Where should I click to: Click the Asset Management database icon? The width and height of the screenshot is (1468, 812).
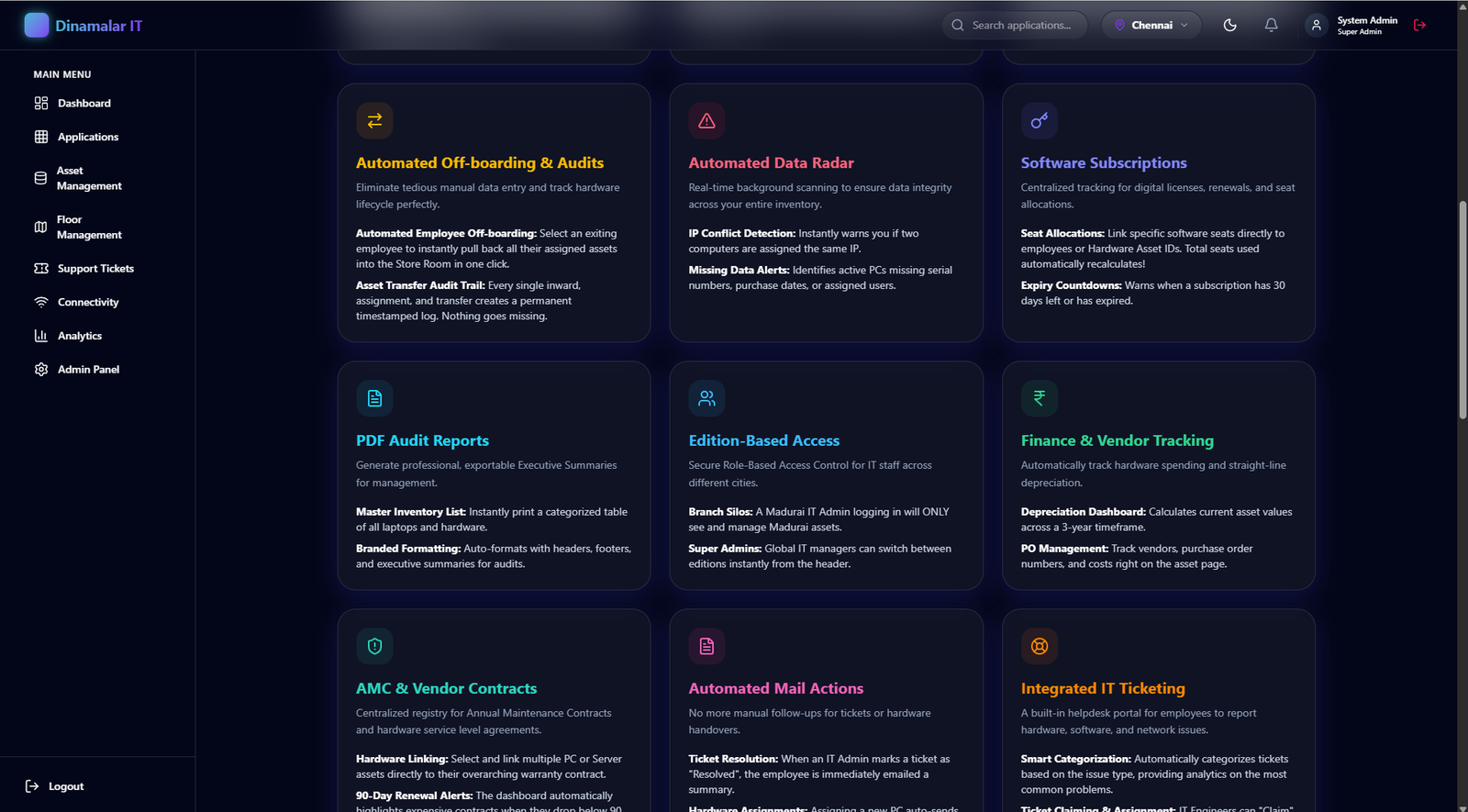click(x=40, y=178)
